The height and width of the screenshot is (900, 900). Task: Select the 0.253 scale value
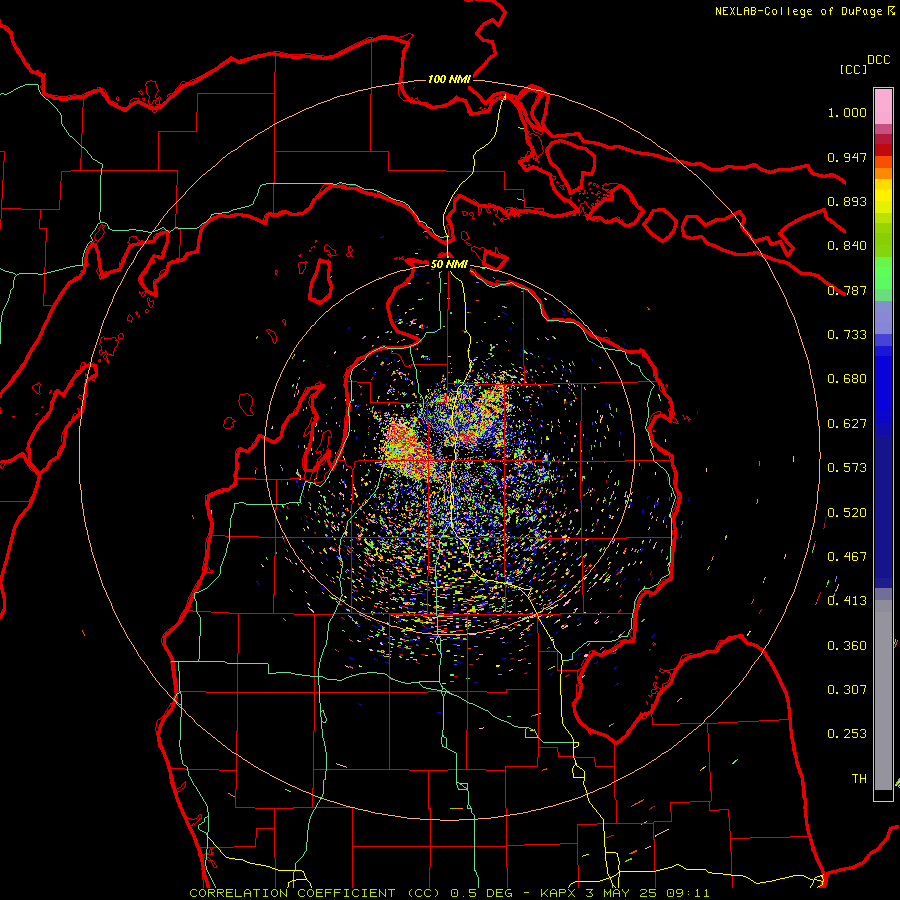pyautogui.click(x=847, y=734)
